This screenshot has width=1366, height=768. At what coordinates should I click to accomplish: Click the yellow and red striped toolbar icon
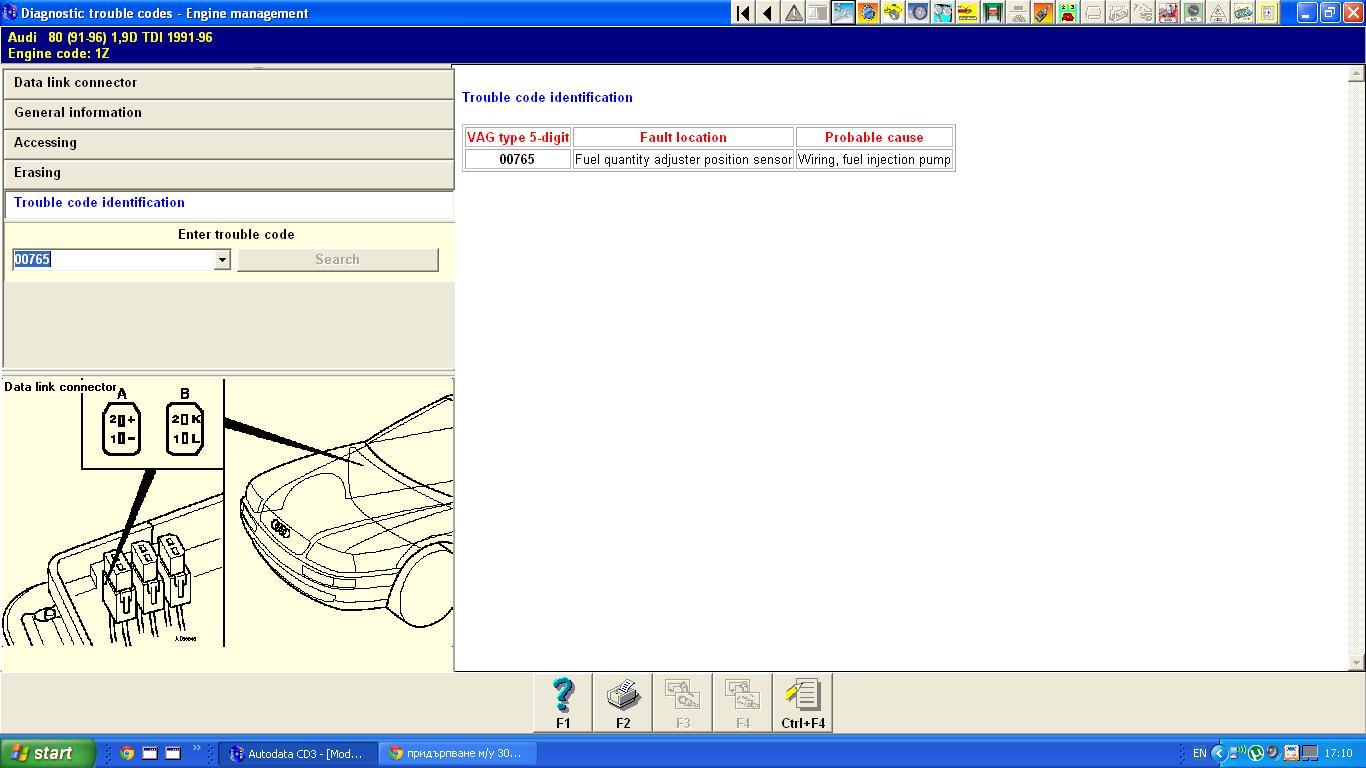(968, 13)
